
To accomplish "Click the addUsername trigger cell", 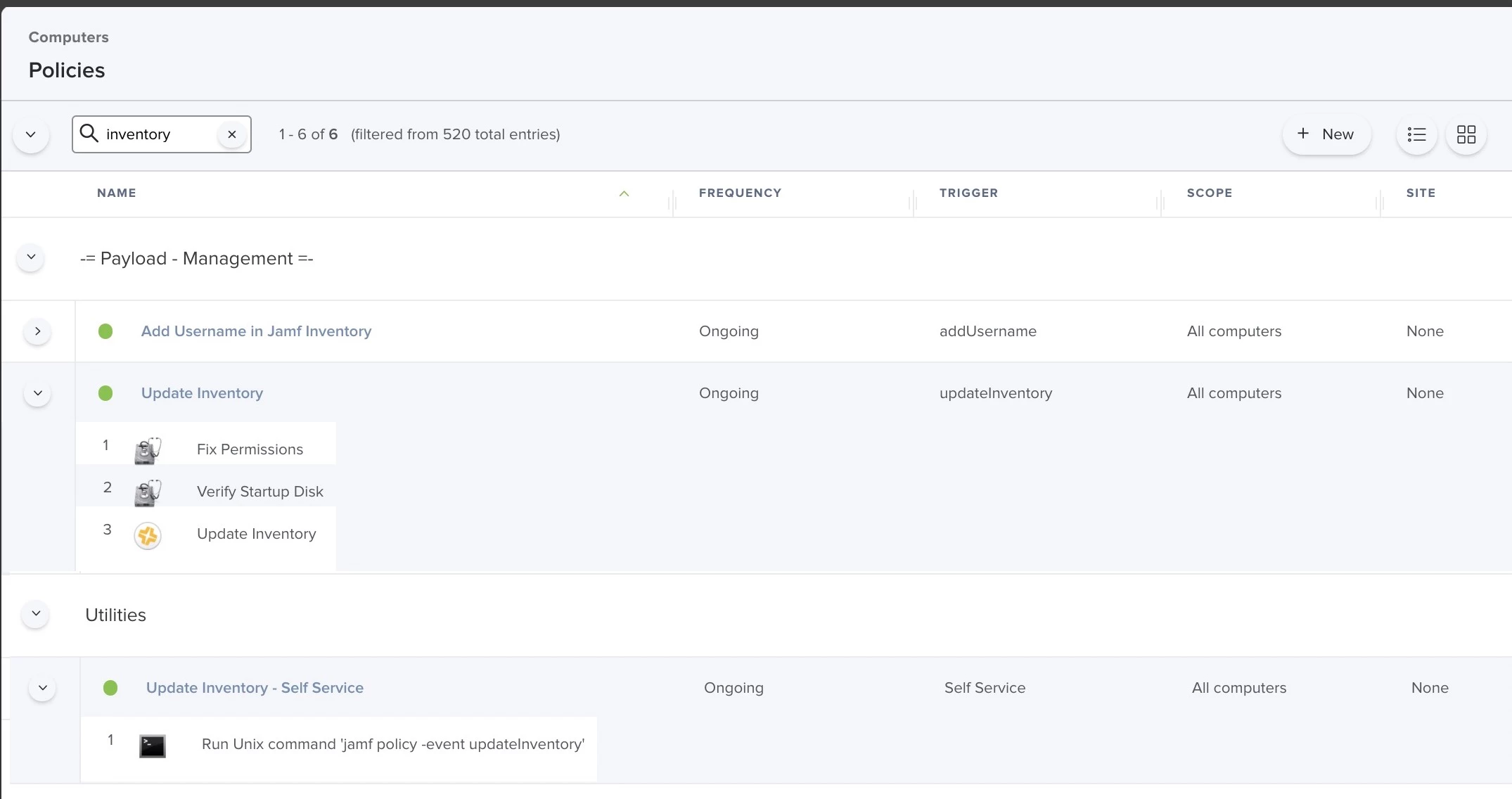I will click(x=988, y=331).
